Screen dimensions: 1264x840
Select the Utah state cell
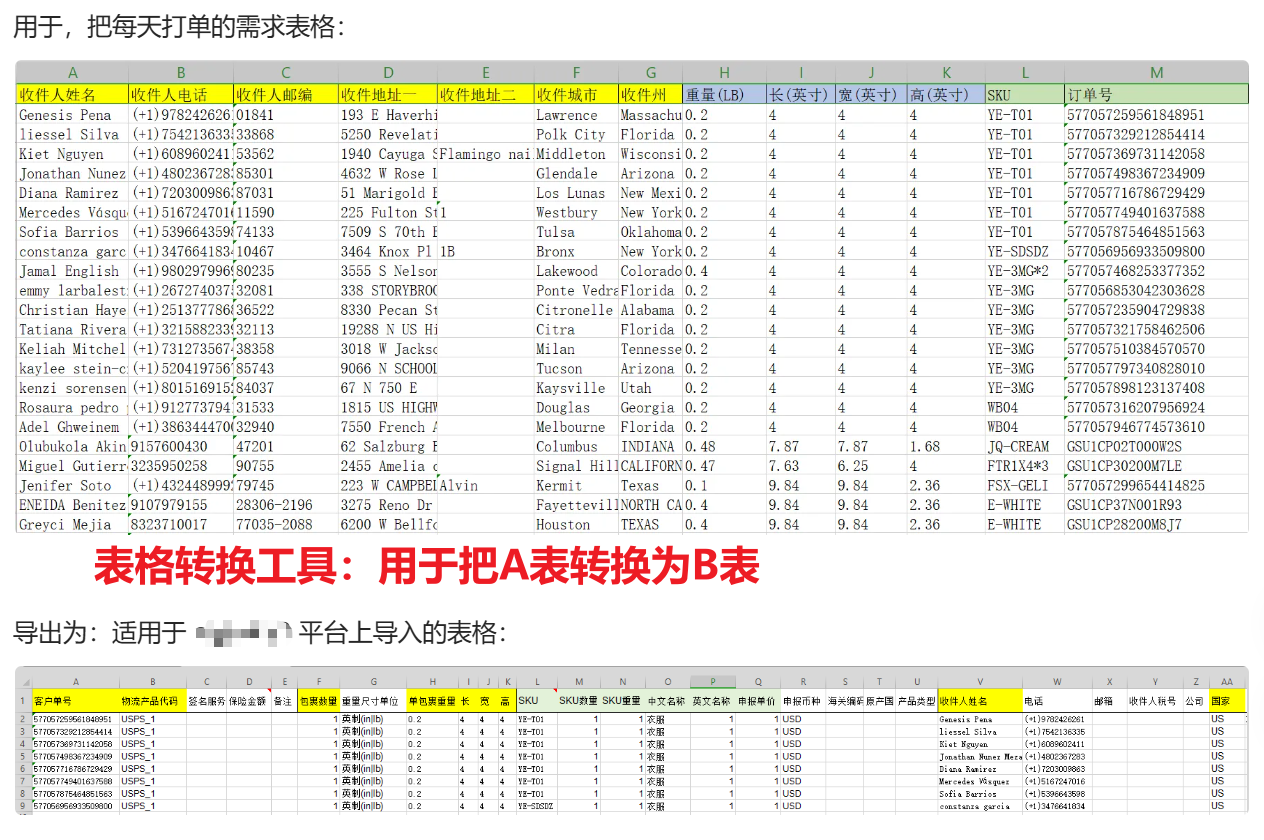[x=650, y=388]
